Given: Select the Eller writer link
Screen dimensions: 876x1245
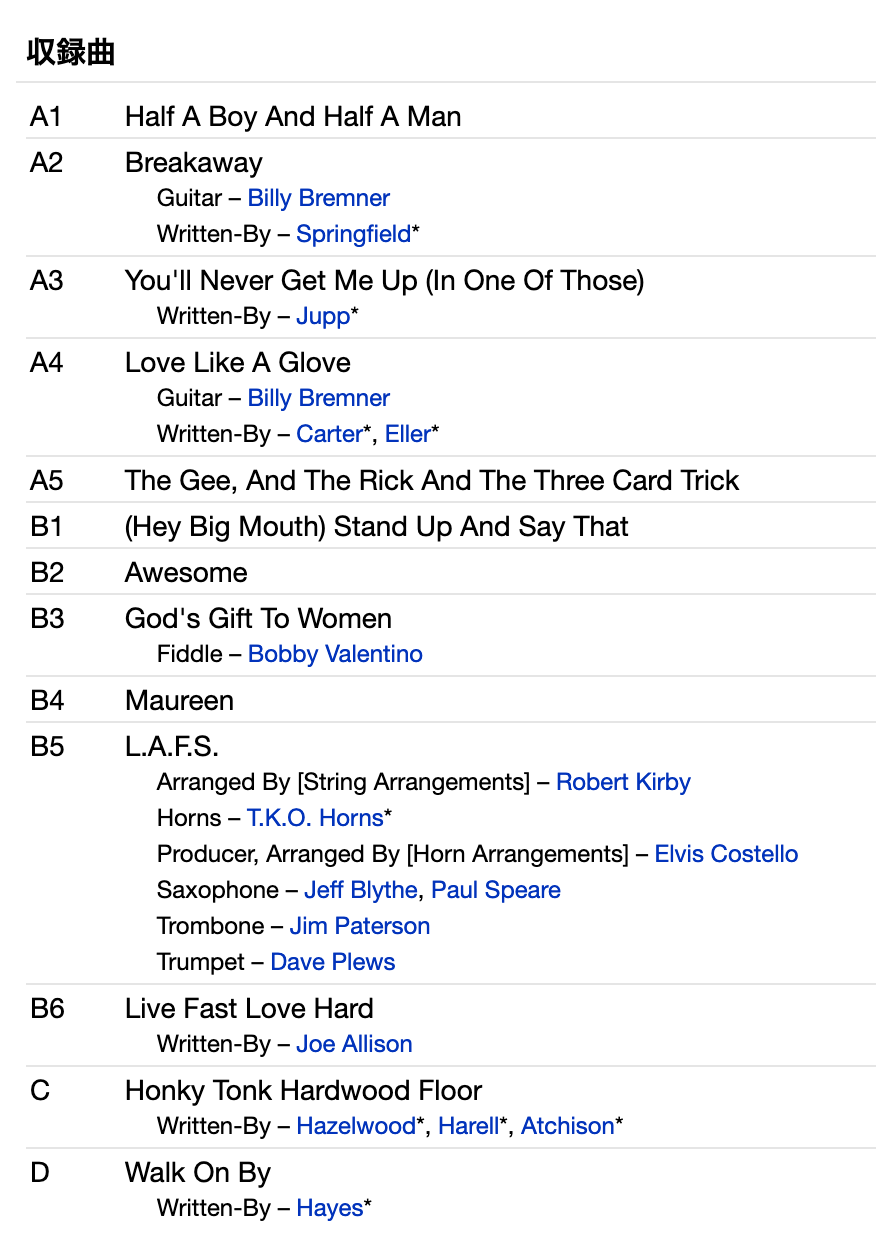Looking at the screenshot, I should [x=407, y=434].
